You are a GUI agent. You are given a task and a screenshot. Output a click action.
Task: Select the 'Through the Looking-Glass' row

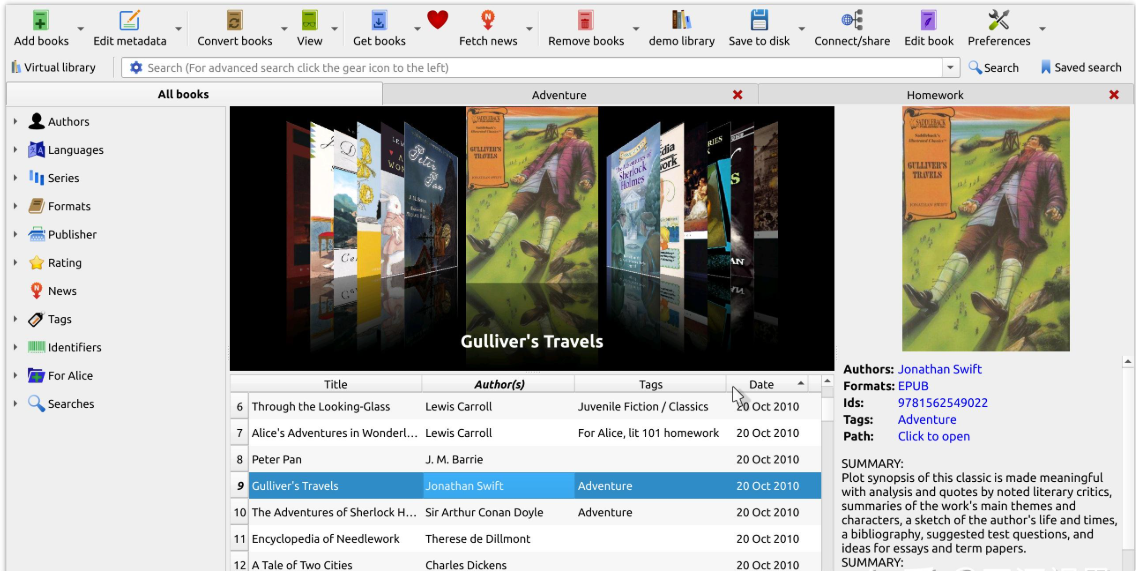(526, 406)
